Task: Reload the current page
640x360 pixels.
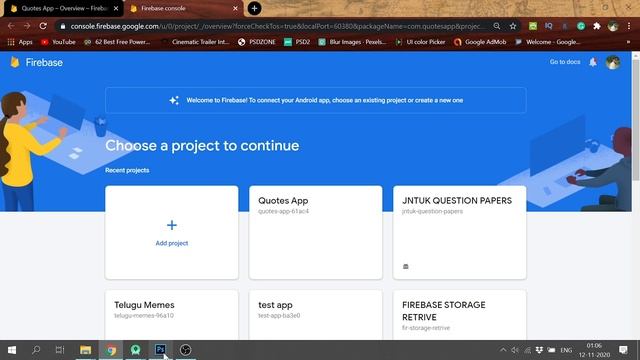Action: coord(43,26)
